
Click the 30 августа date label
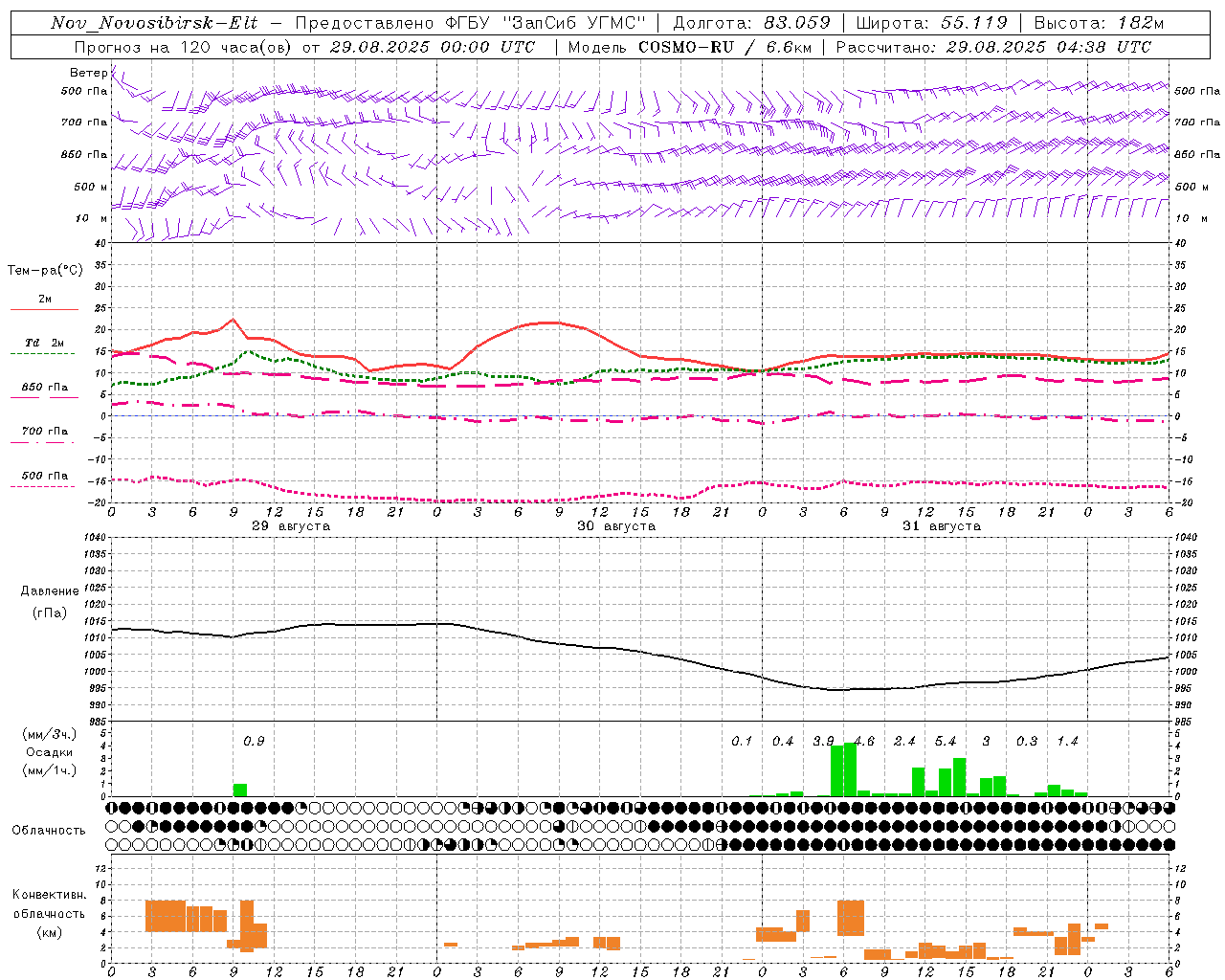[x=616, y=526]
